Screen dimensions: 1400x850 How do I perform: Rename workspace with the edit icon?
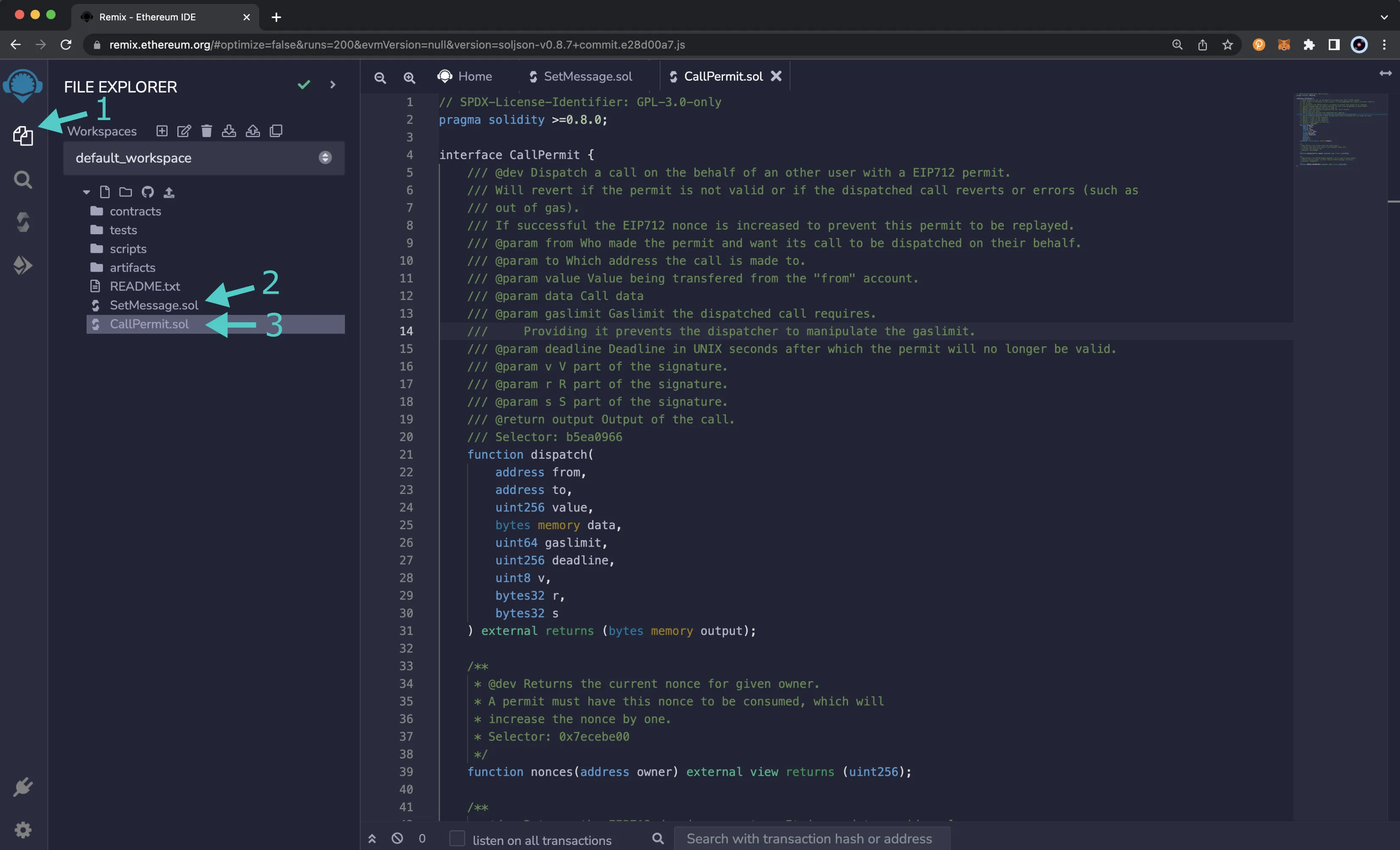(x=184, y=131)
